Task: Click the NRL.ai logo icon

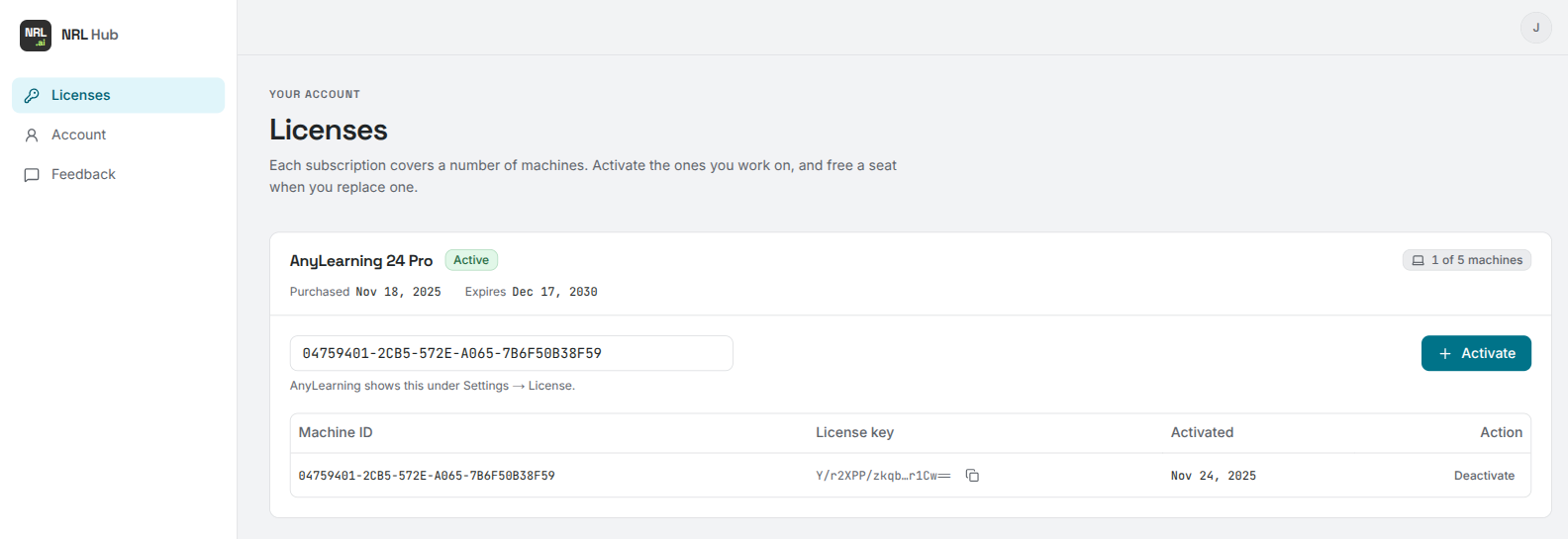Action: coord(36,36)
